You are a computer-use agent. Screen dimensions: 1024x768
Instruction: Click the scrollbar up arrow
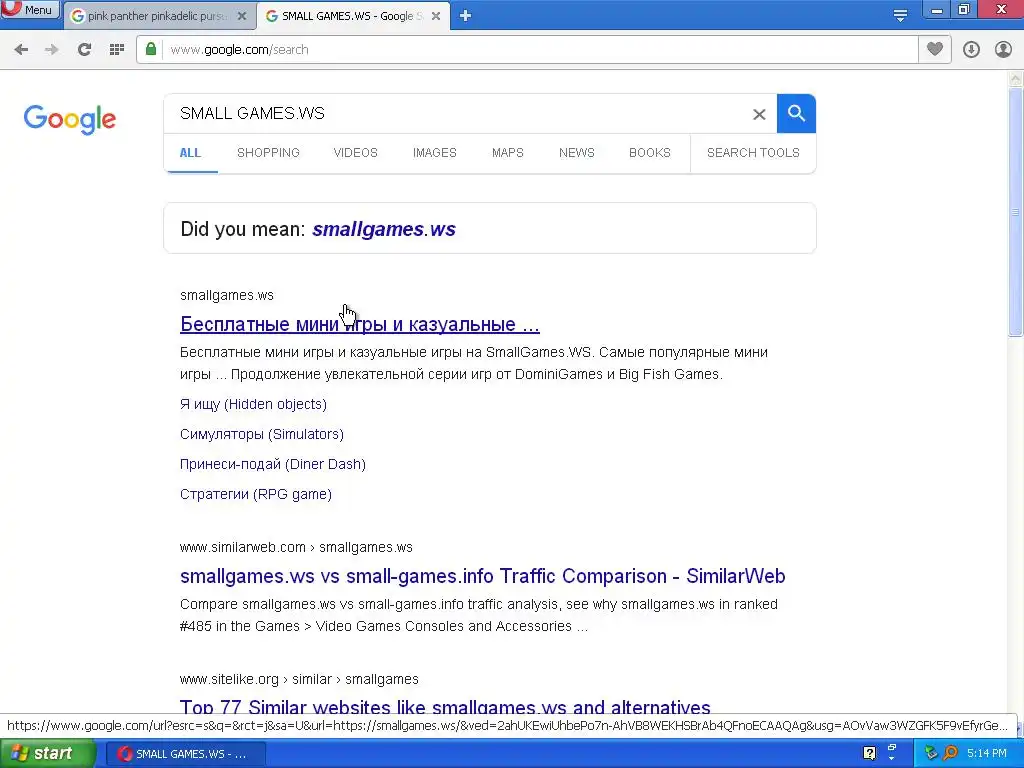pyautogui.click(x=1015, y=79)
